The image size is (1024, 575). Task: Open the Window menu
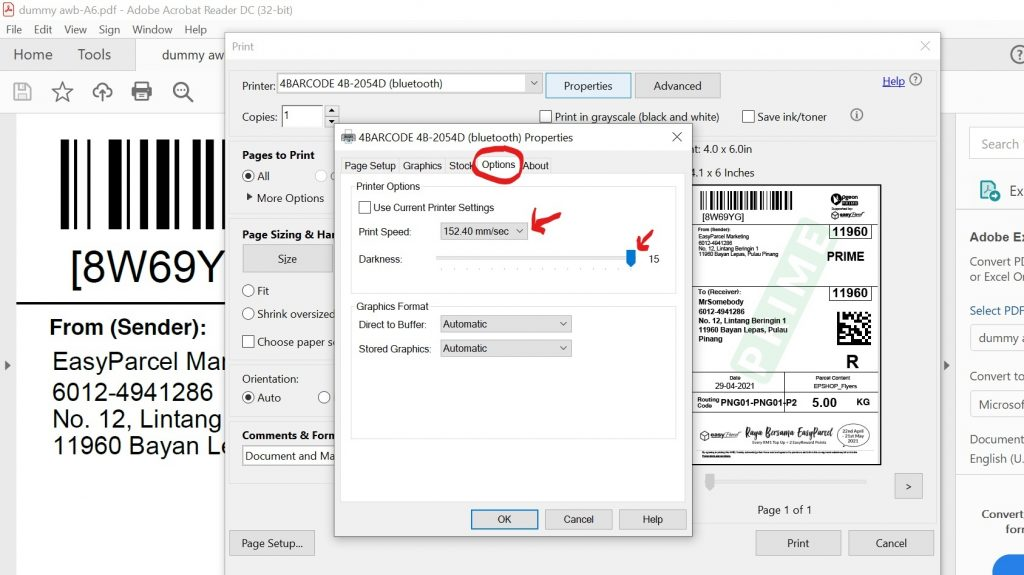click(152, 29)
